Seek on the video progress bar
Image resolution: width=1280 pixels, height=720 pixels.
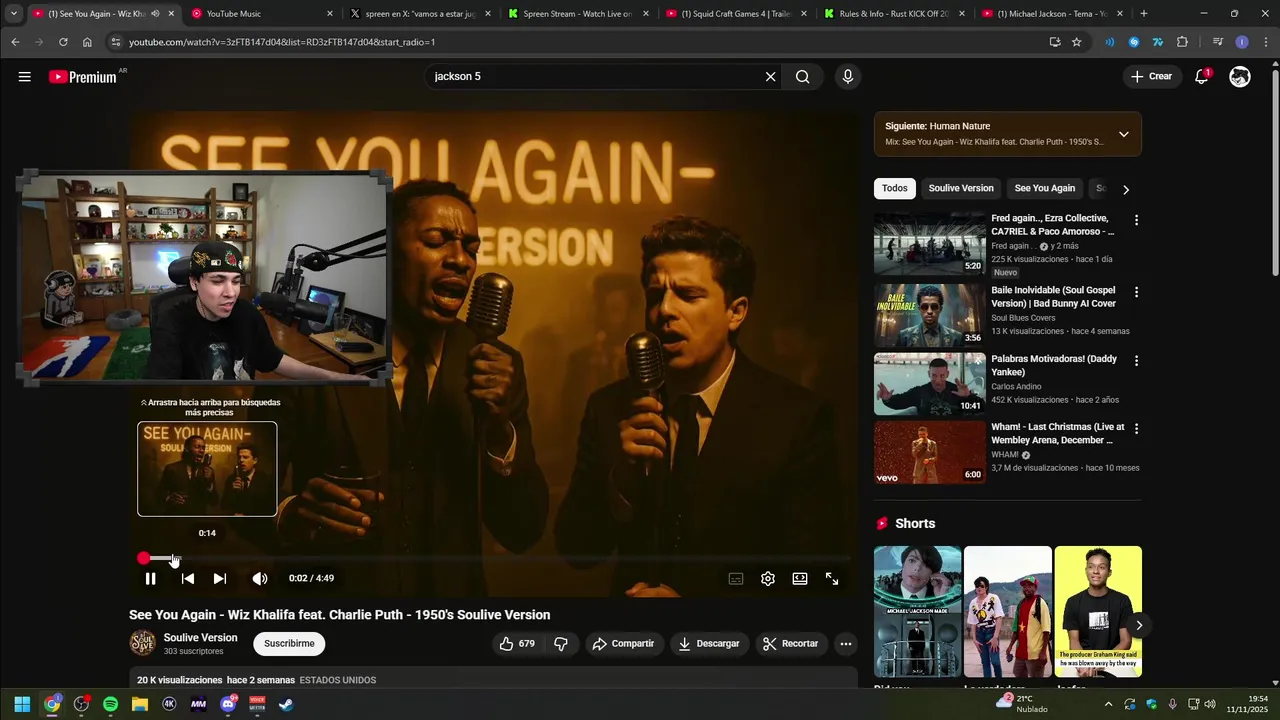tap(495, 558)
